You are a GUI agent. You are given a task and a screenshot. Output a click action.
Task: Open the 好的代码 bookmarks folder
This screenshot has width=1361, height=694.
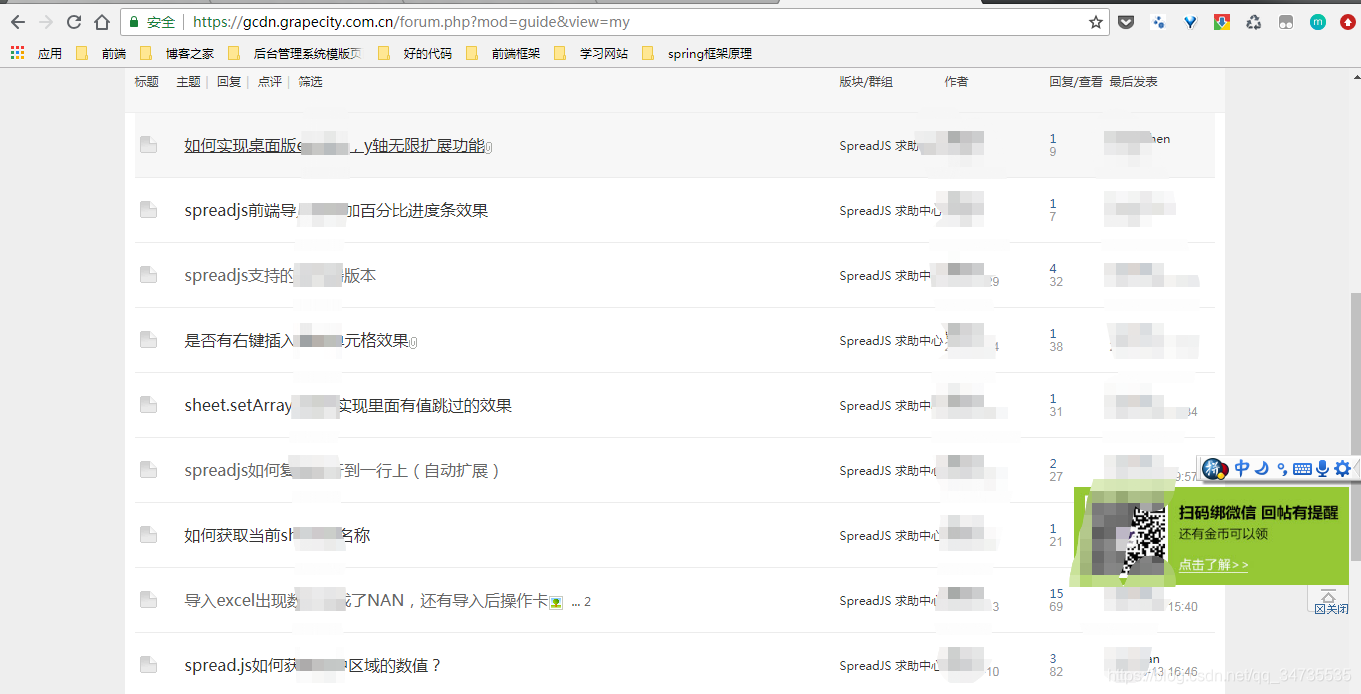[415, 54]
